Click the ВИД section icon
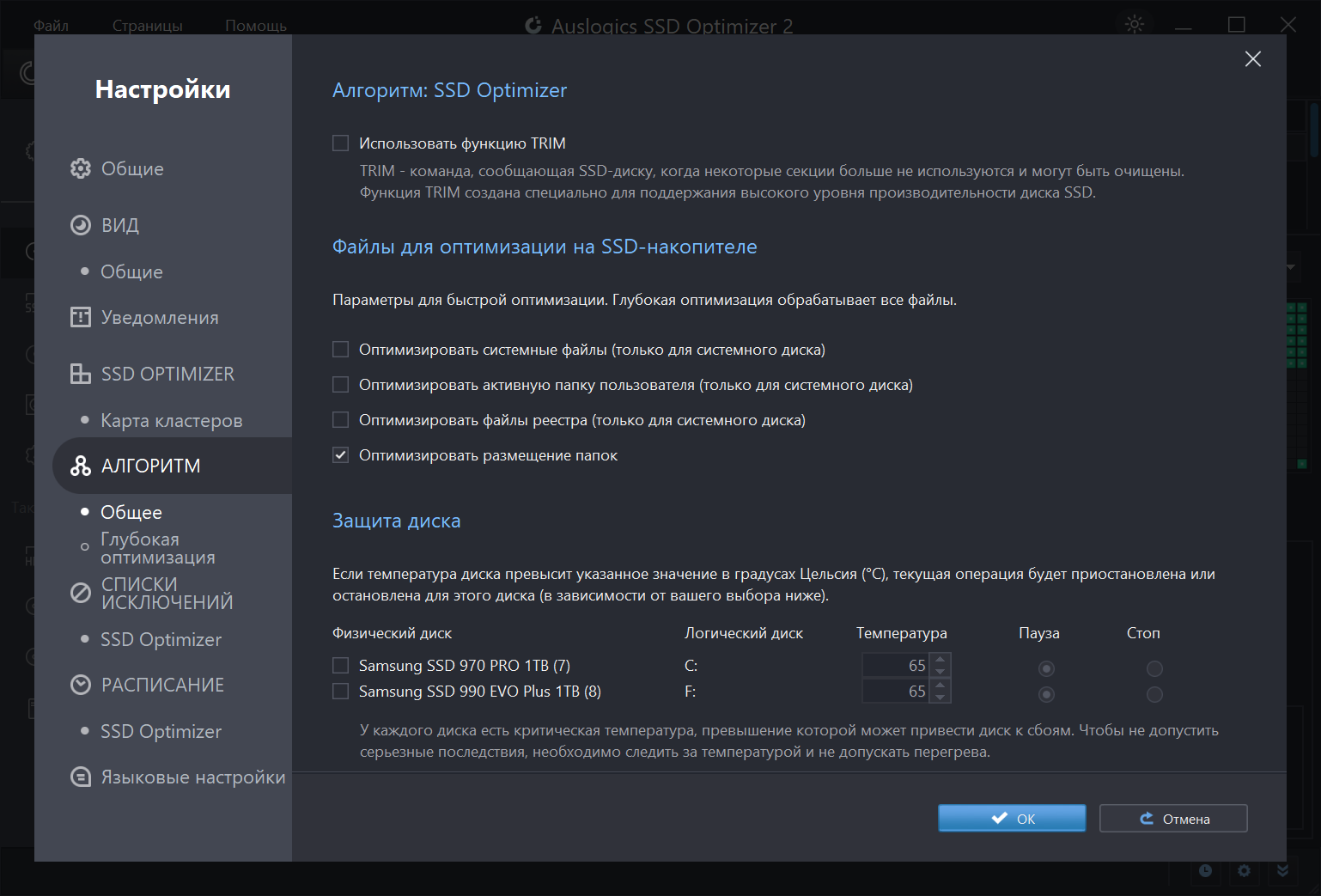 pyautogui.click(x=80, y=225)
